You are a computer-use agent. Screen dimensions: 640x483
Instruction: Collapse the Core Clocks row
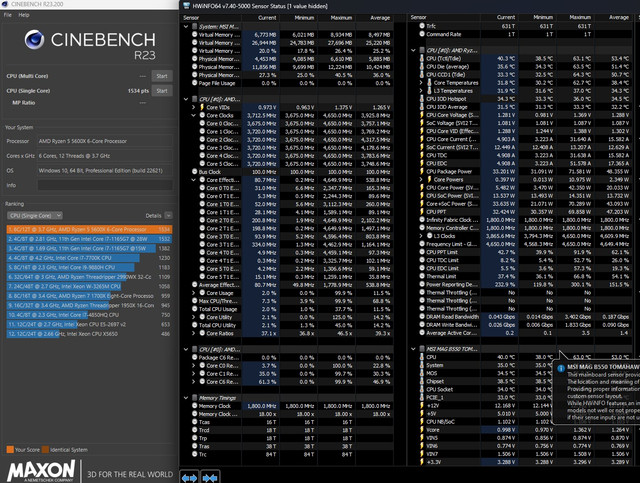(x=193, y=116)
